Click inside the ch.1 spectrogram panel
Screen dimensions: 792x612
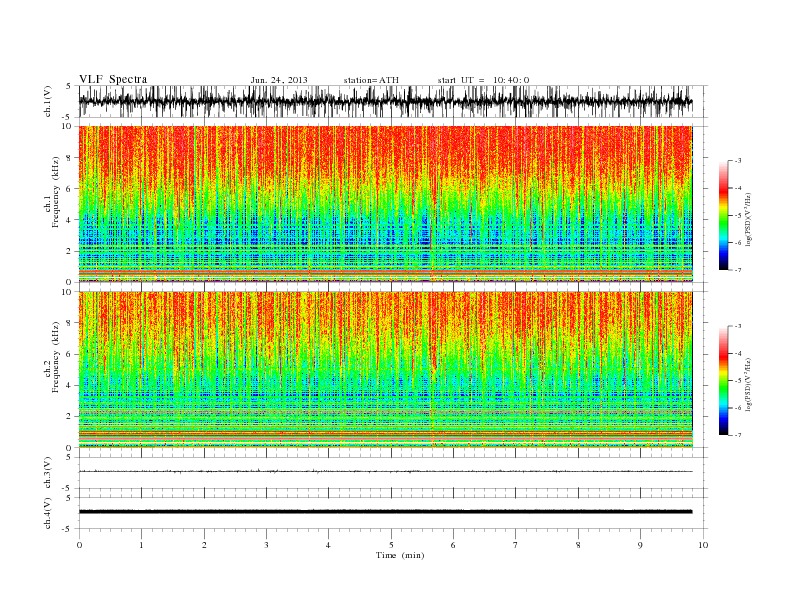point(385,204)
